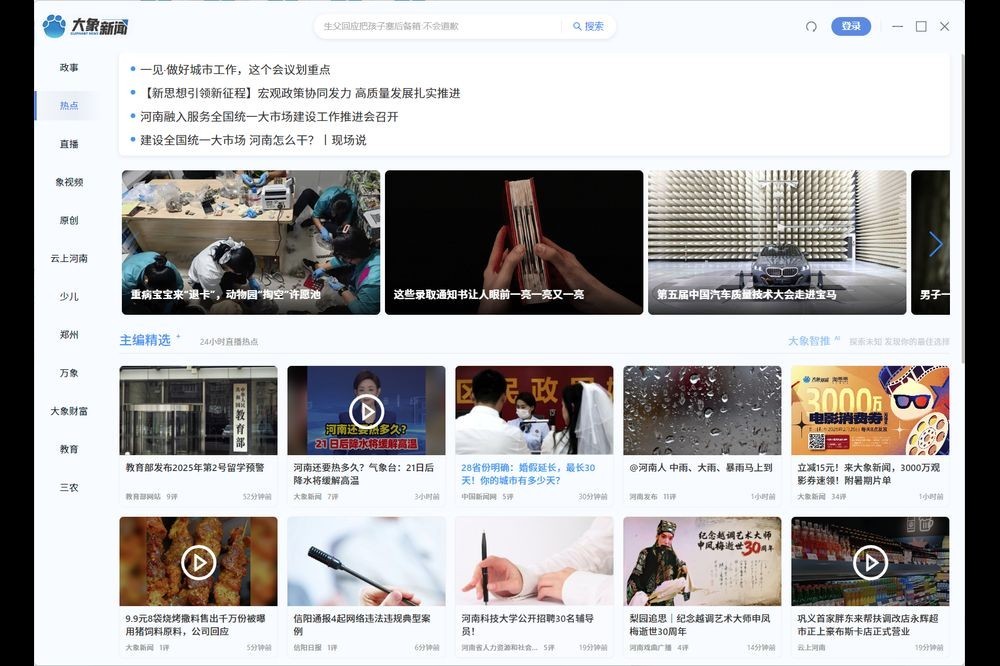
Task: Open the 郑州 sidebar section
Action: click(69, 335)
